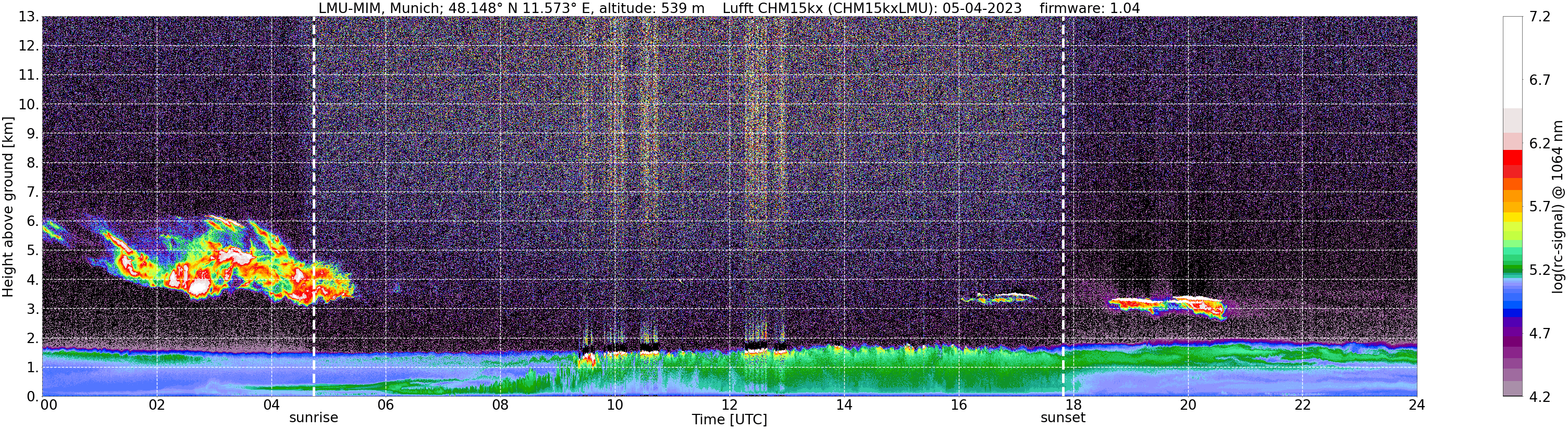
Task: Click the time axis tick label "20"
Action: click(1188, 405)
